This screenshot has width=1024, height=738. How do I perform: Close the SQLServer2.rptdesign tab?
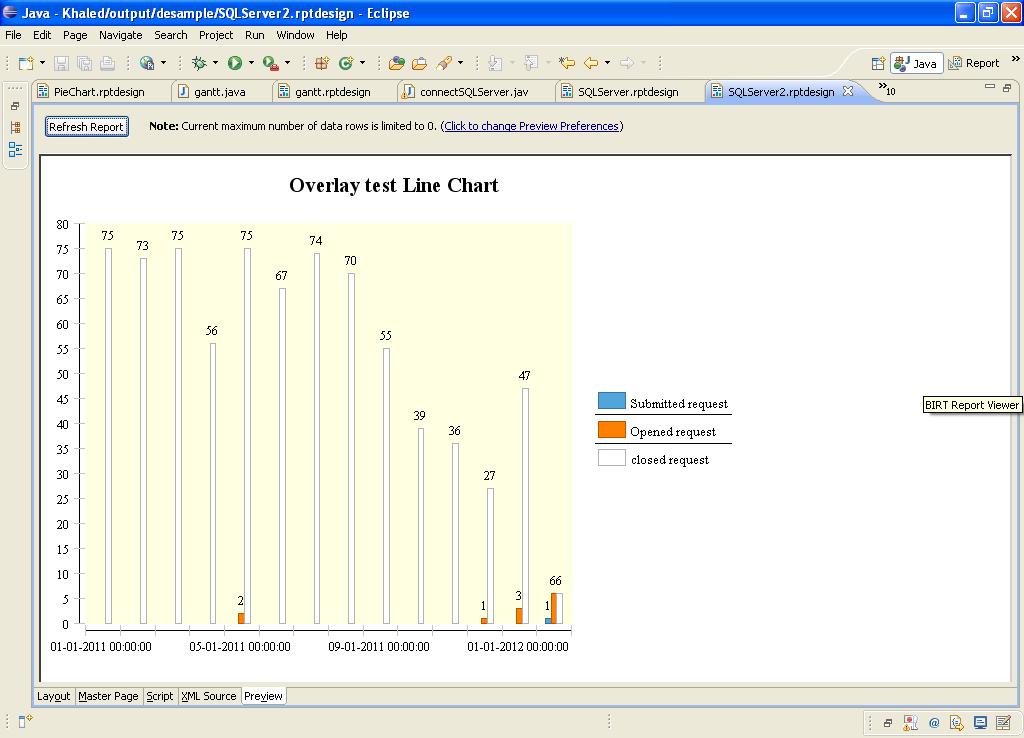click(x=848, y=91)
